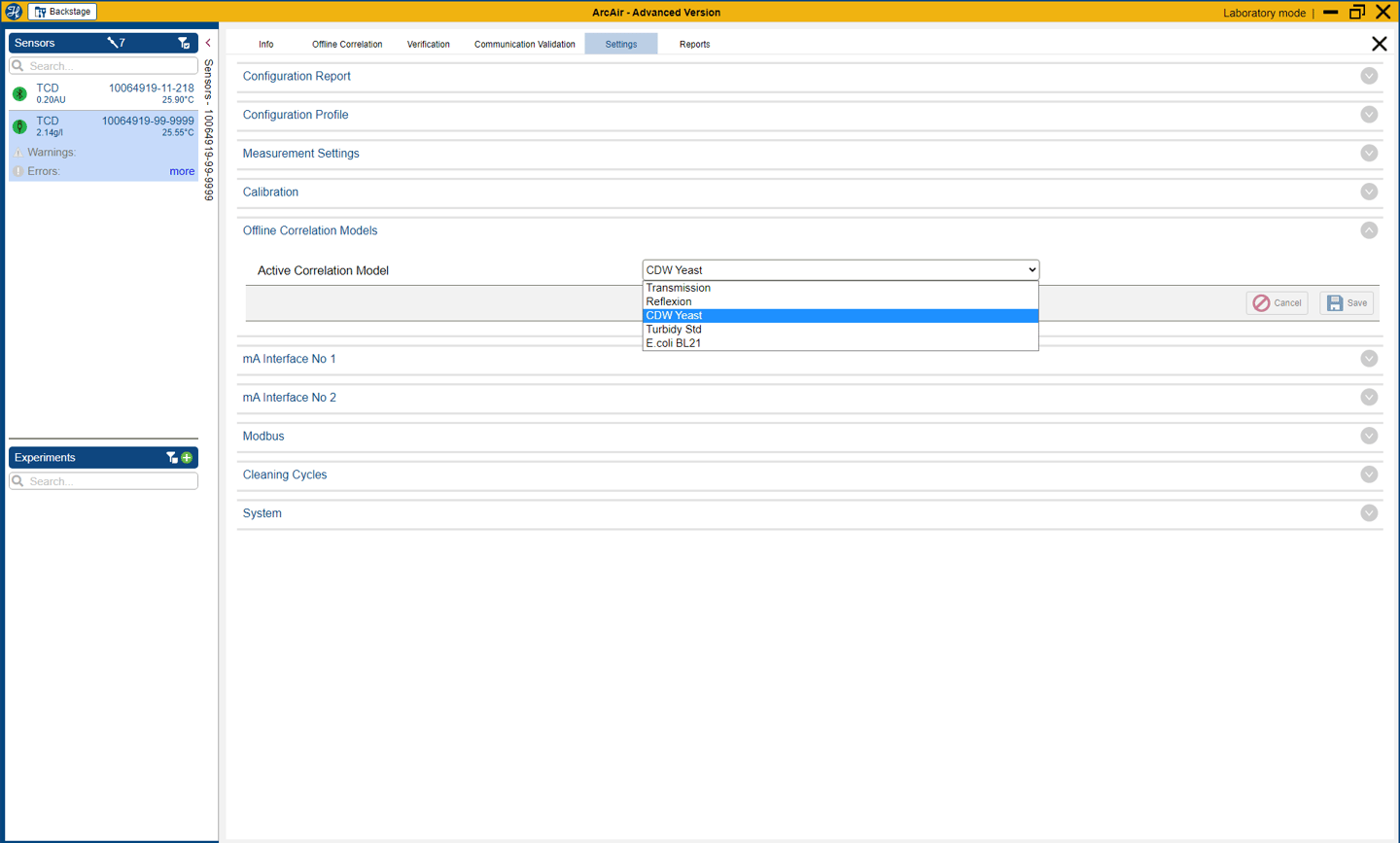This screenshot has width=1400, height=843.
Task: Click the Hamilton logo icon
Action: point(13,12)
